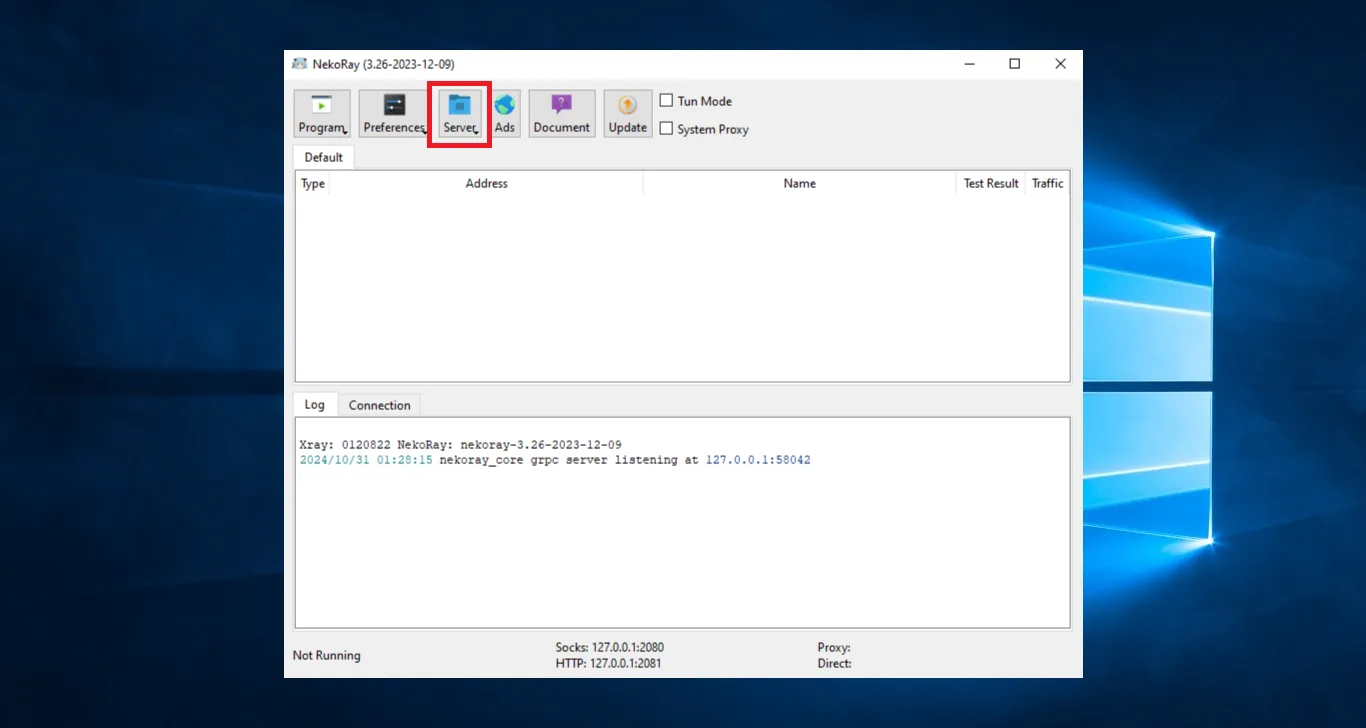
Task: Open the Server toolbar menu
Action: click(x=460, y=113)
